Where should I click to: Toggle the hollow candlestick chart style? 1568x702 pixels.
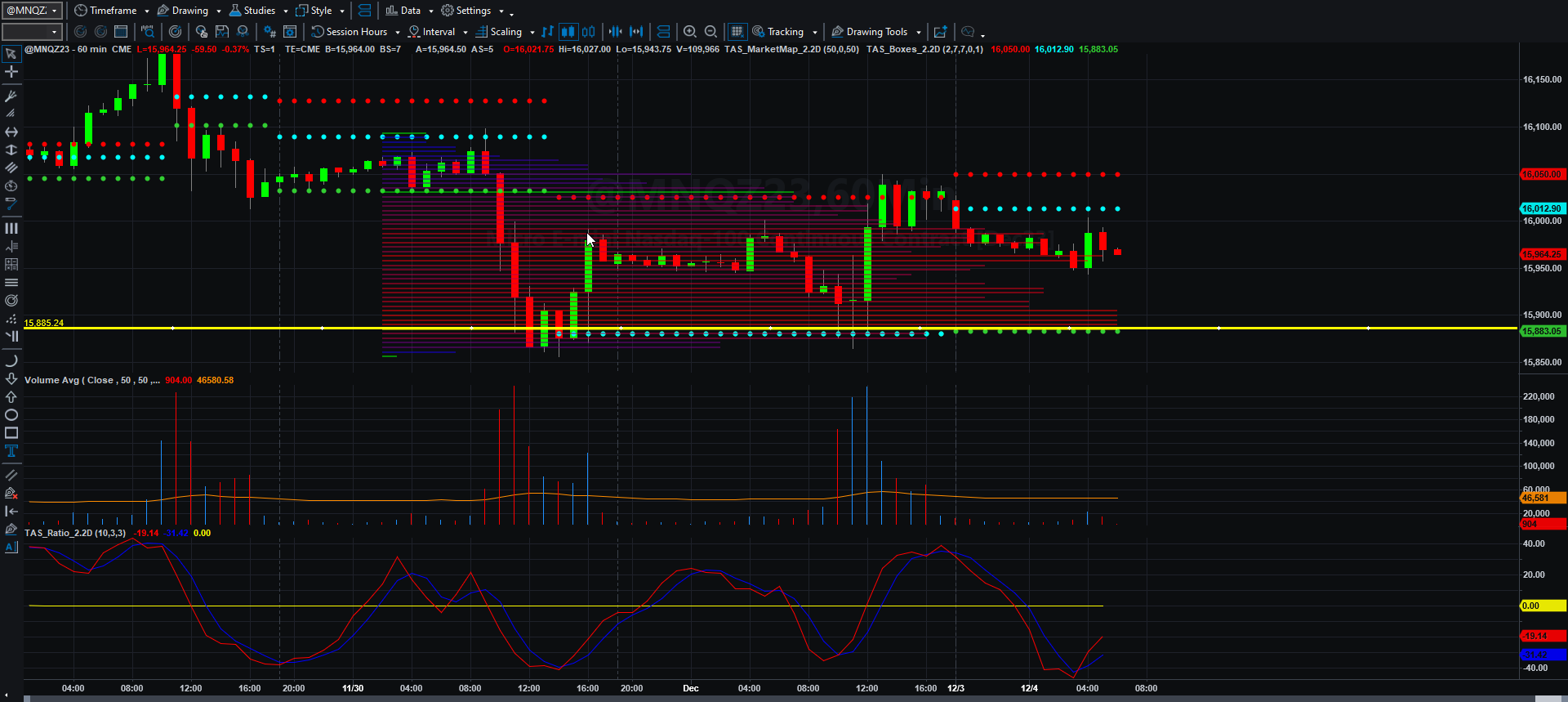pyautogui.click(x=588, y=32)
